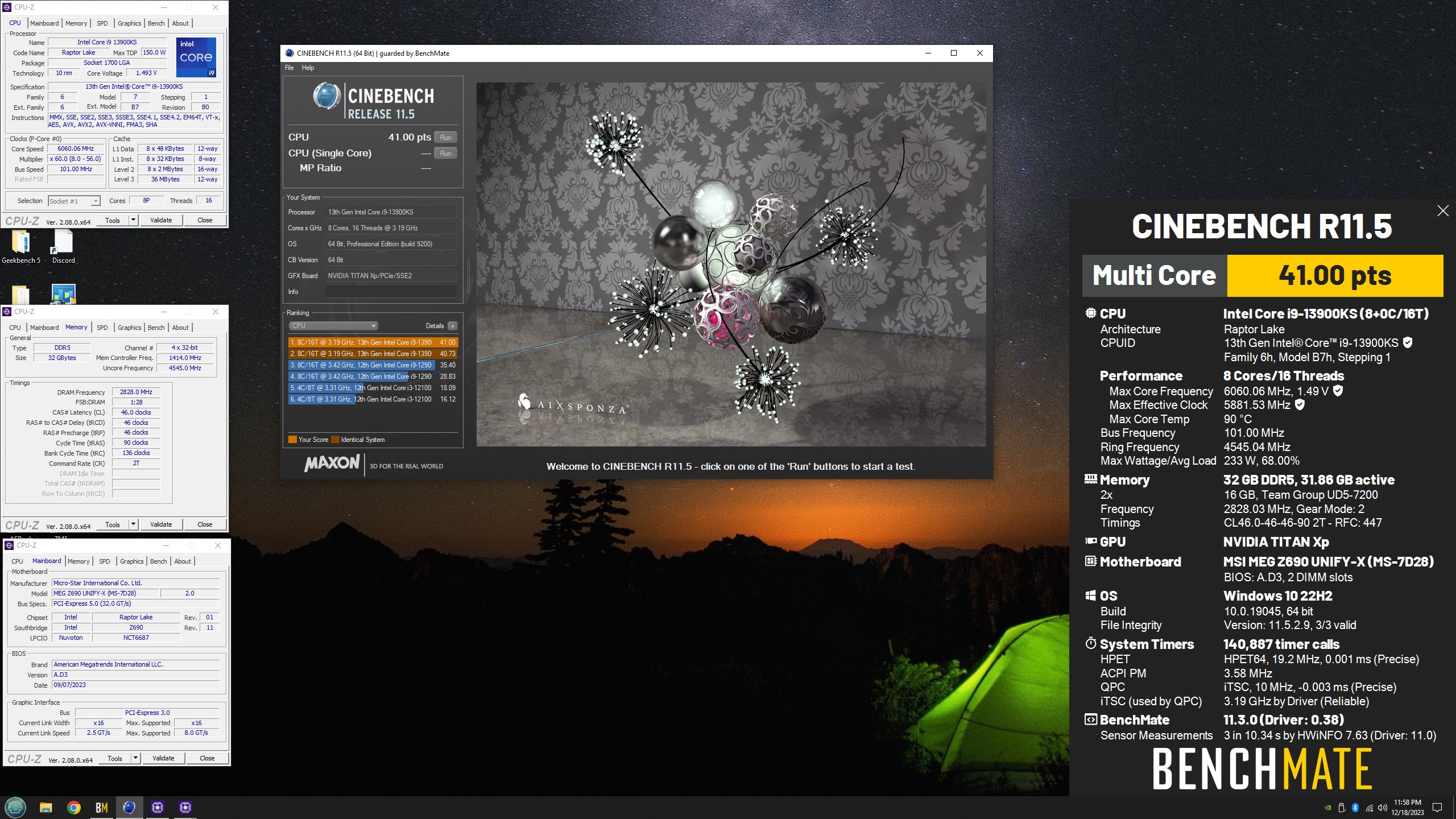Launch Google Chrome from the taskbar
The width and height of the screenshot is (1456, 819).
[73, 807]
